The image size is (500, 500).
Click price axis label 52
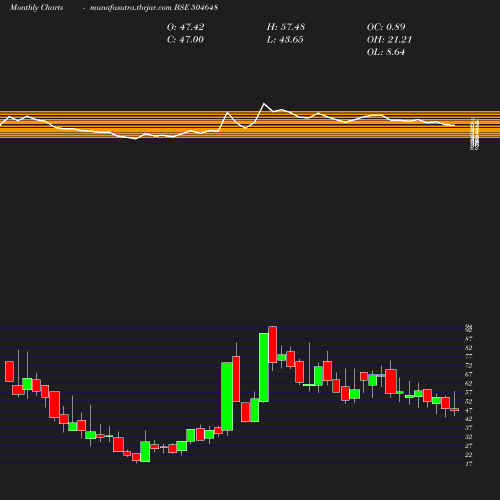tap(469, 401)
